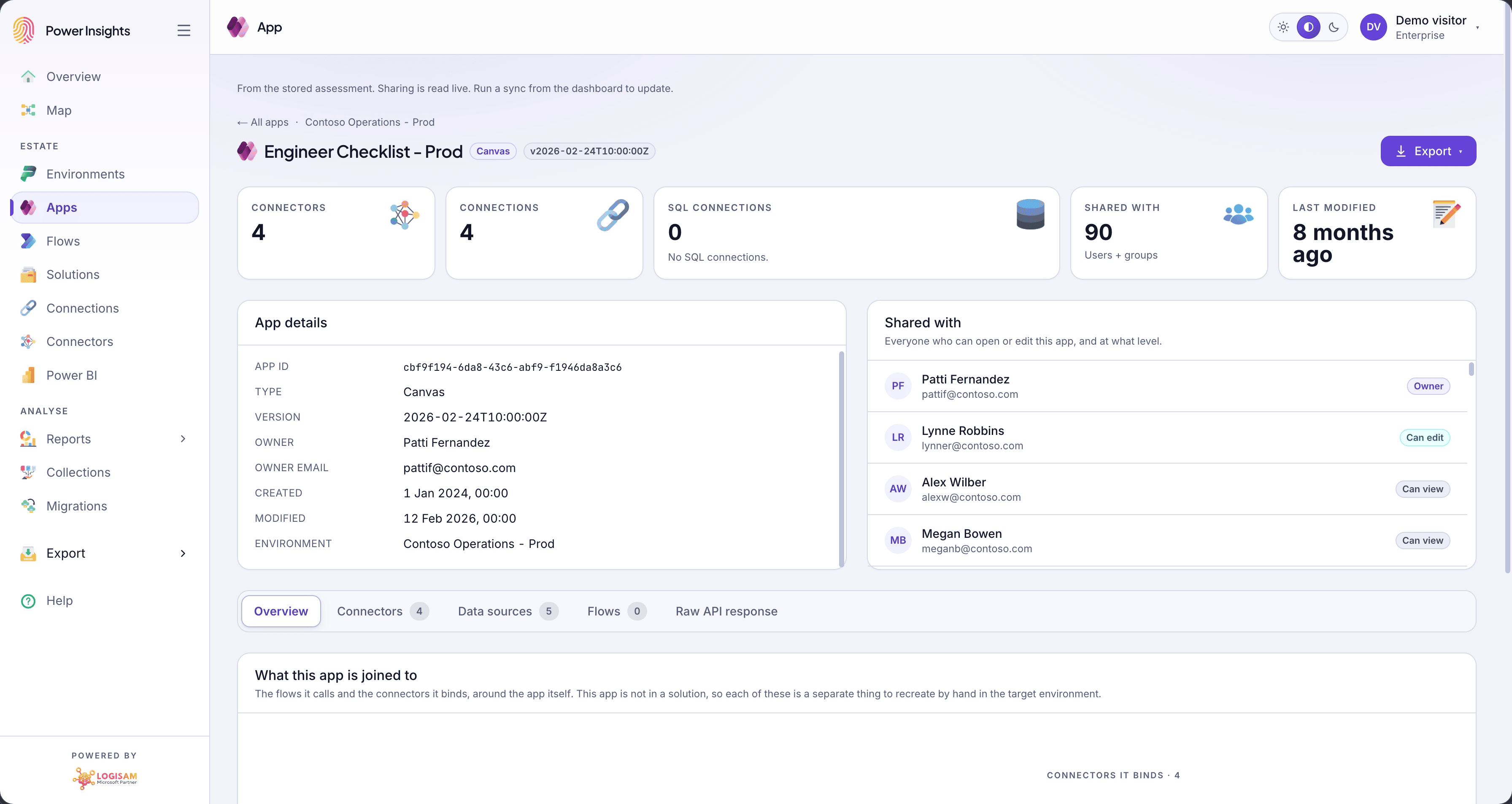Select the App ID value text
The width and height of the screenshot is (1512, 804).
(512, 367)
